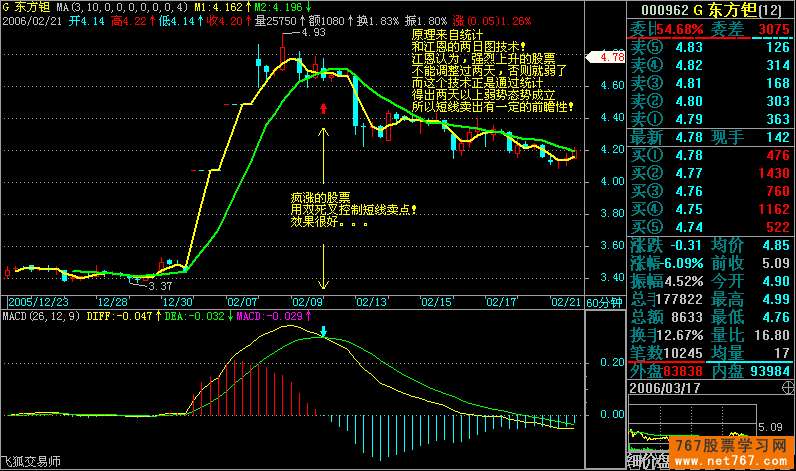Click the 02/09 date on time axis

point(308,302)
